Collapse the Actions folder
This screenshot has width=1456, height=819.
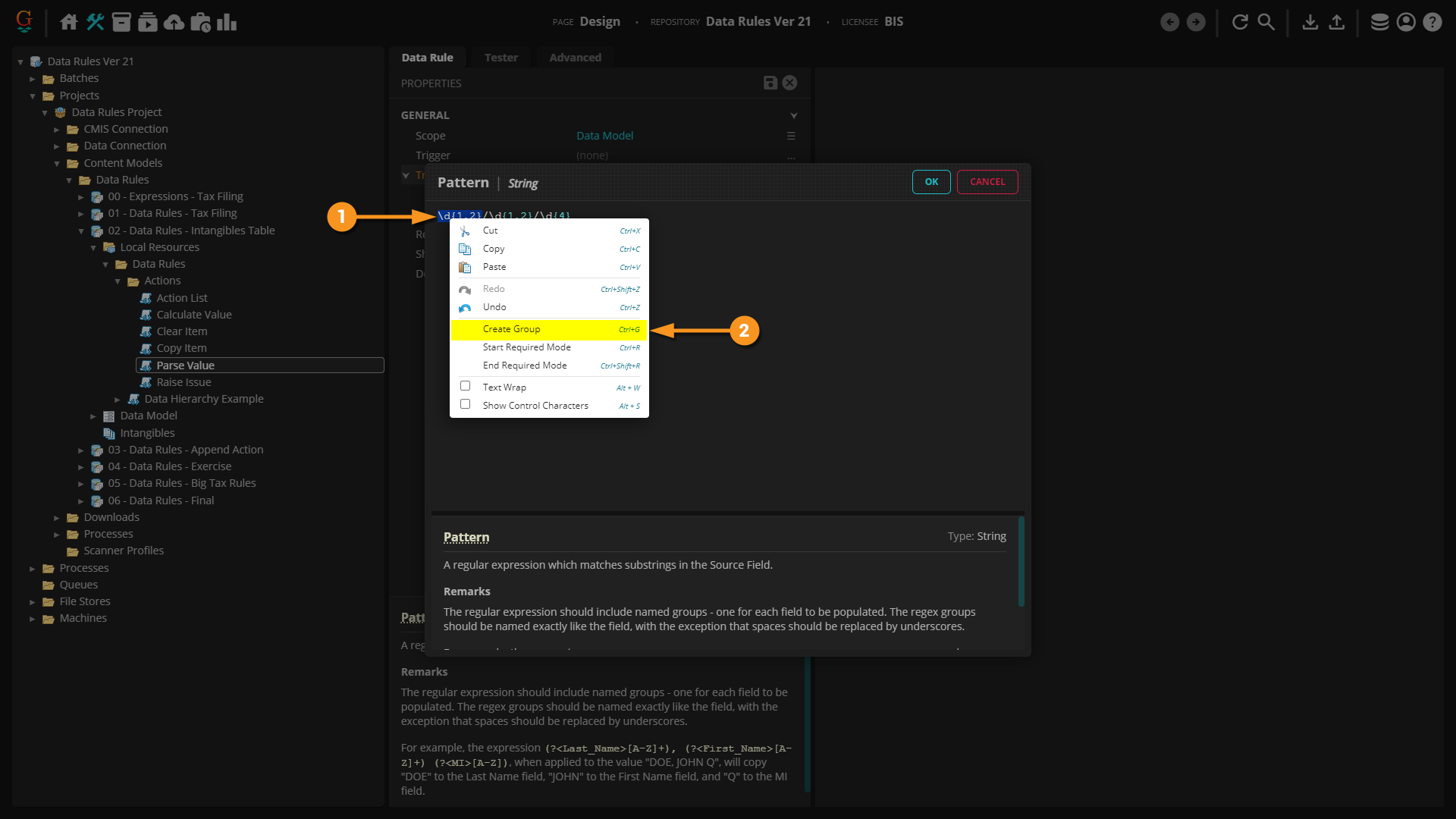pyautogui.click(x=118, y=281)
